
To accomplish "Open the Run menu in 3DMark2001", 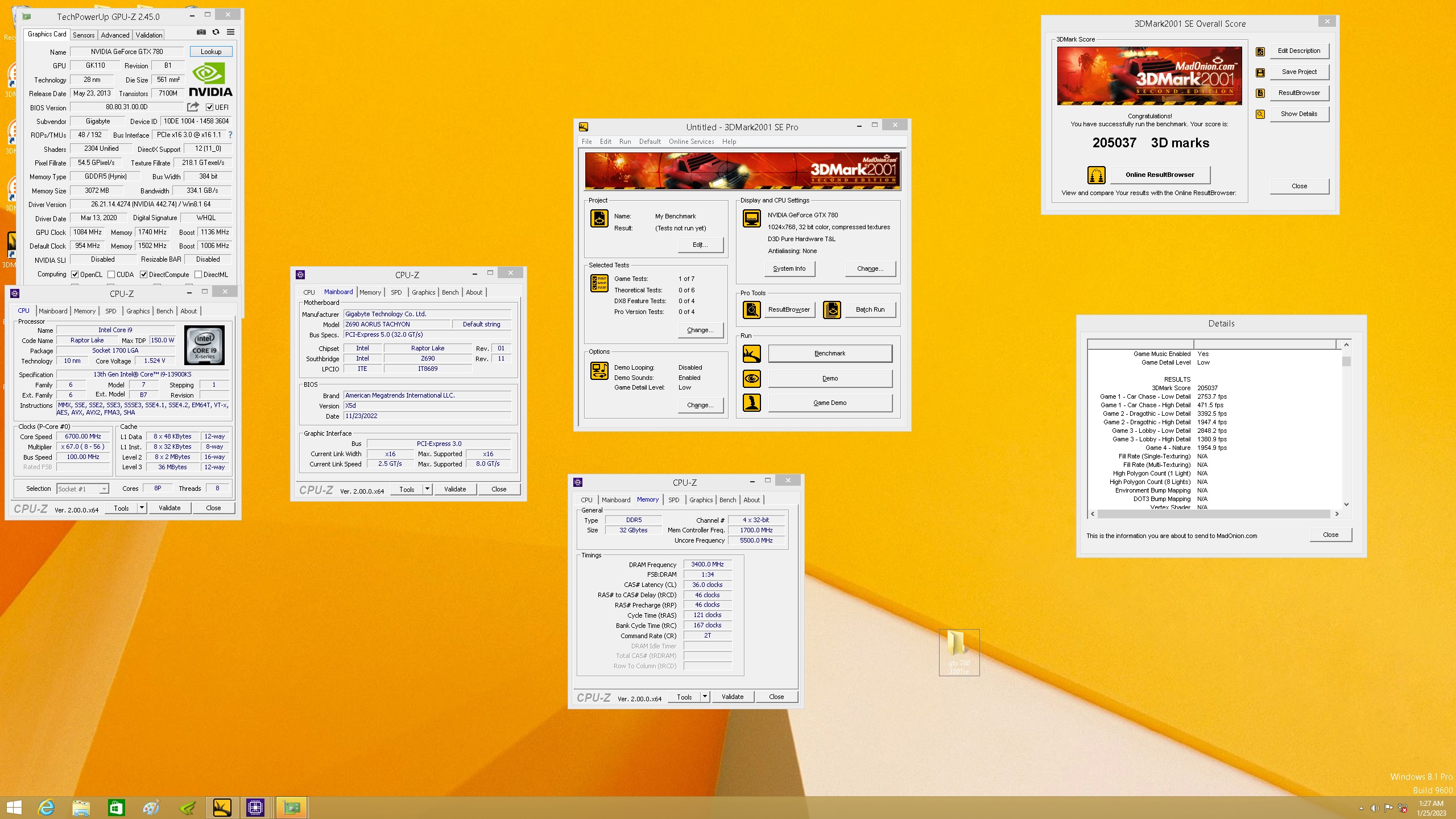I will [x=625, y=142].
